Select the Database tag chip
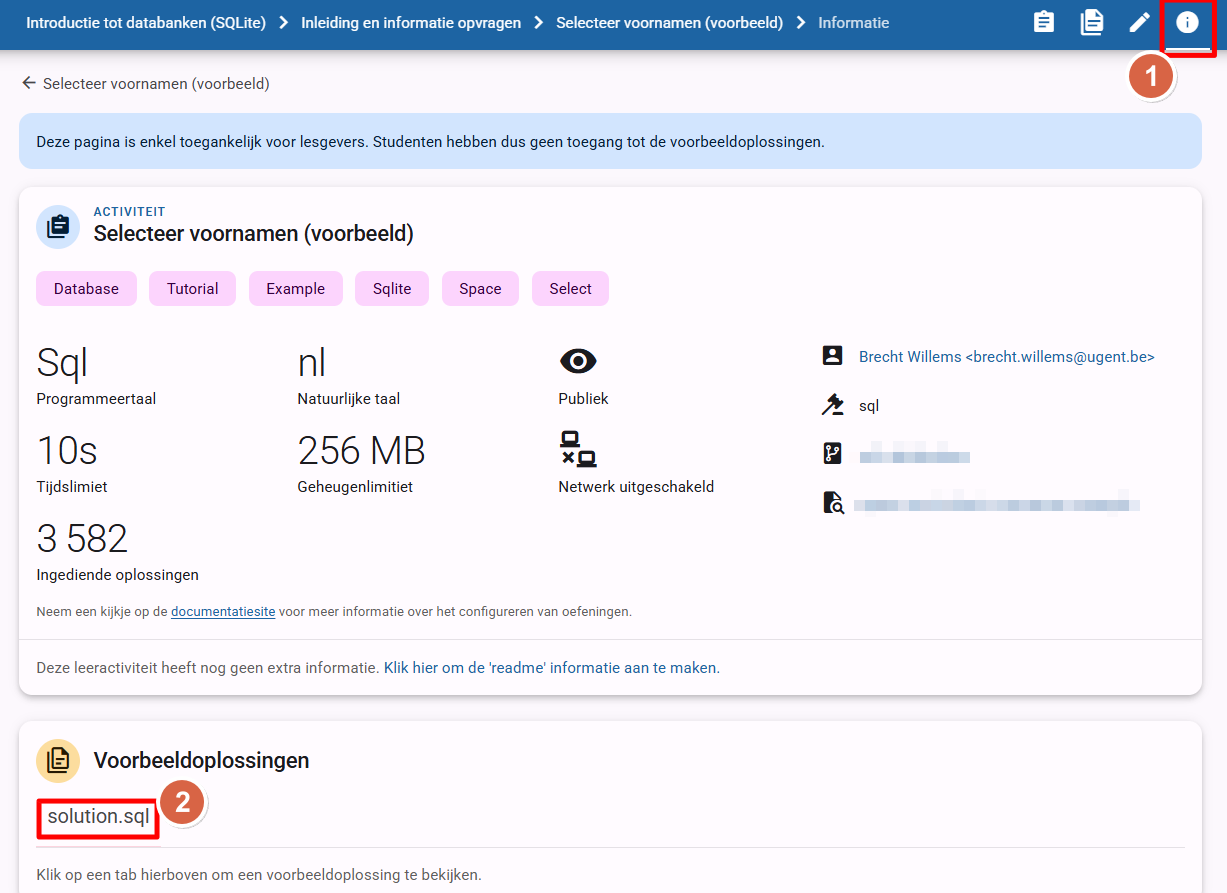Image resolution: width=1227 pixels, height=893 pixels. point(86,289)
